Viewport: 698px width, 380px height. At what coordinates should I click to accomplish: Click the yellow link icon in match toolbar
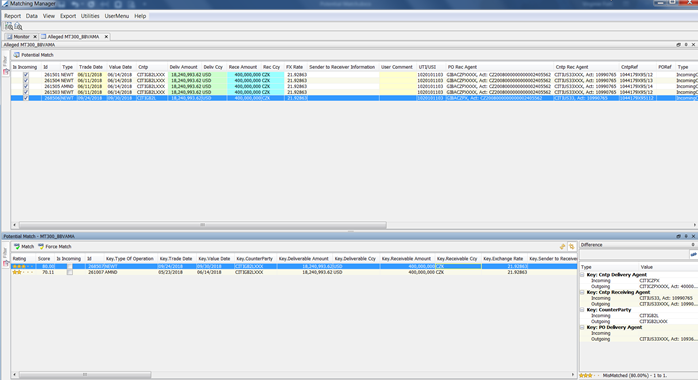click(x=562, y=246)
